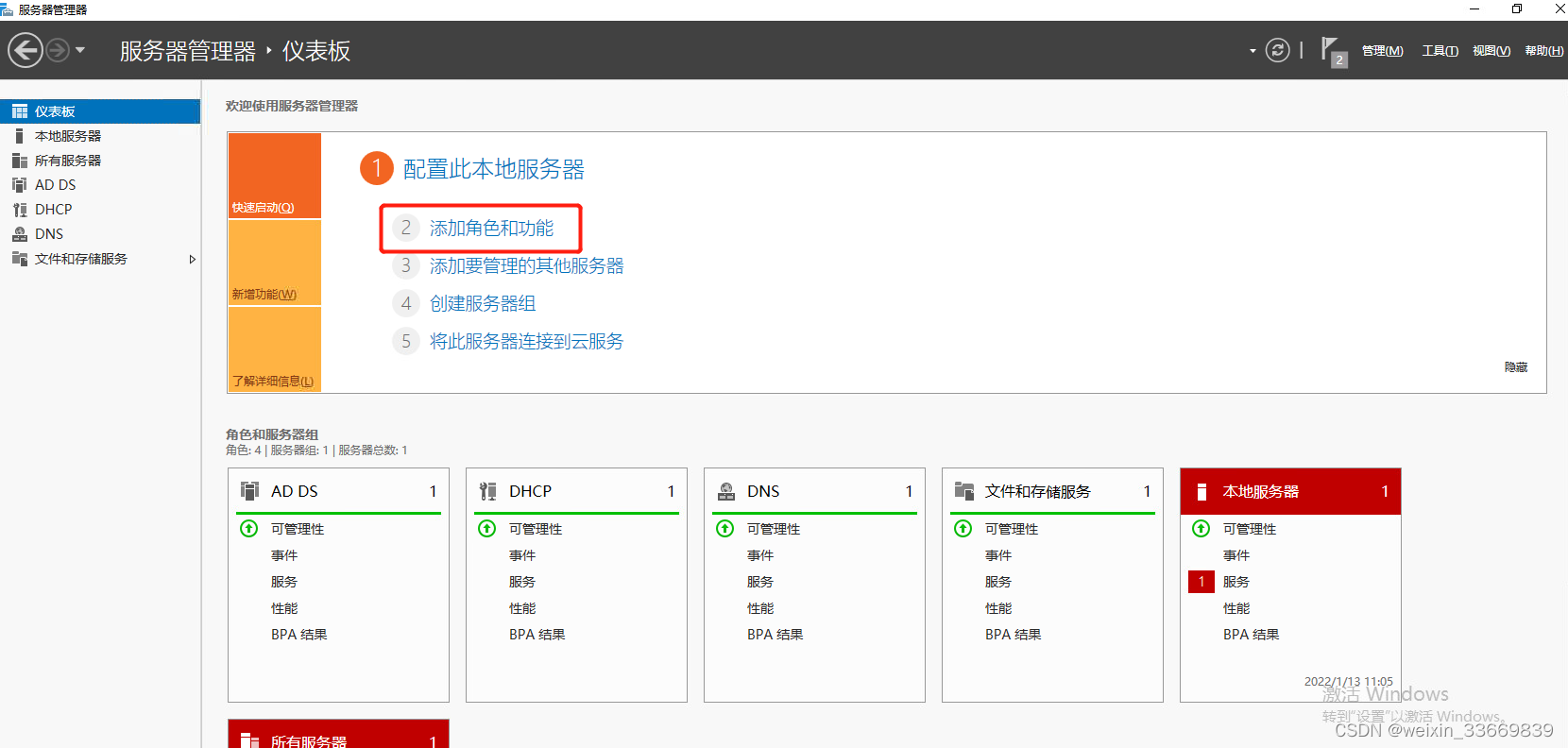Click the AD DS sidebar icon
This screenshot has width=1568, height=748.
coord(20,185)
